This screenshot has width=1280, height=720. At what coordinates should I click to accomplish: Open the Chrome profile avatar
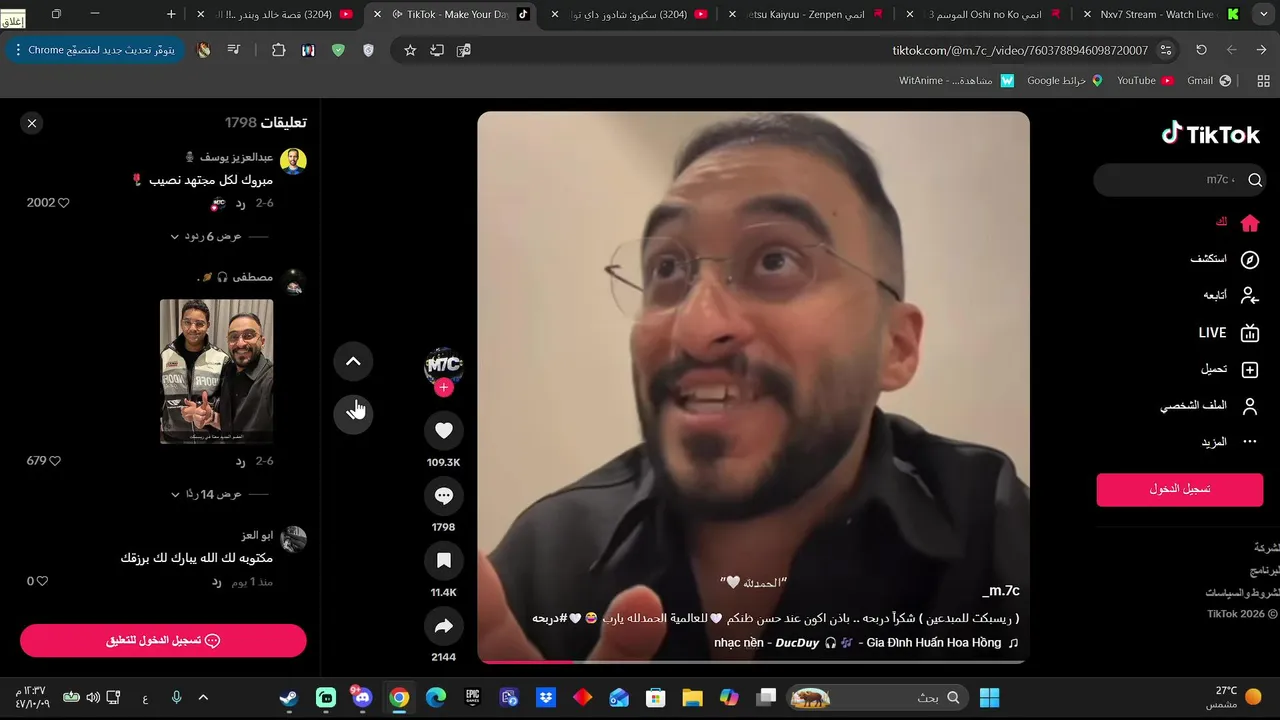point(204,50)
